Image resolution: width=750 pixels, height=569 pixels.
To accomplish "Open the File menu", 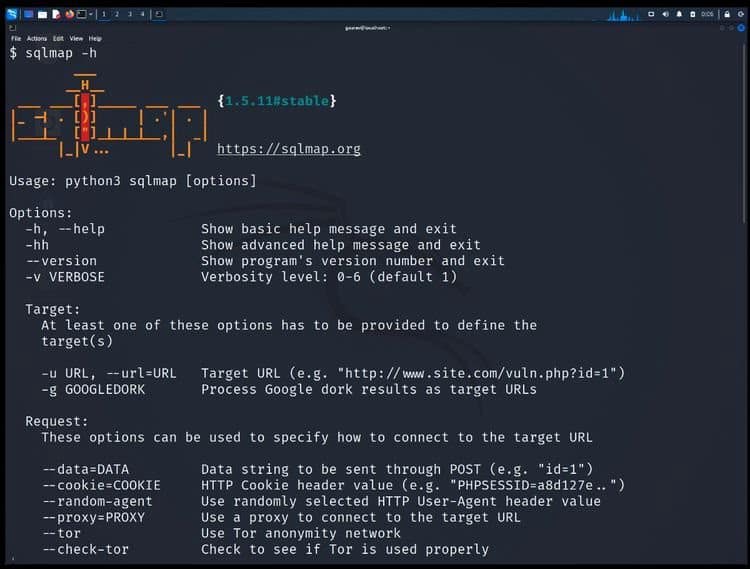I will [16, 38].
